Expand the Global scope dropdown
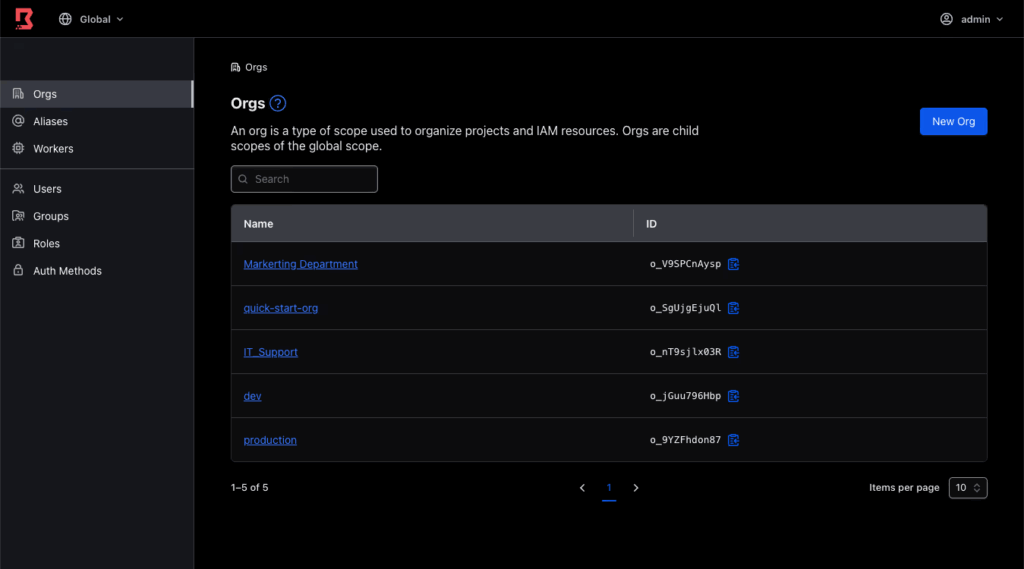This screenshot has height=569, width=1024. (91, 19)
